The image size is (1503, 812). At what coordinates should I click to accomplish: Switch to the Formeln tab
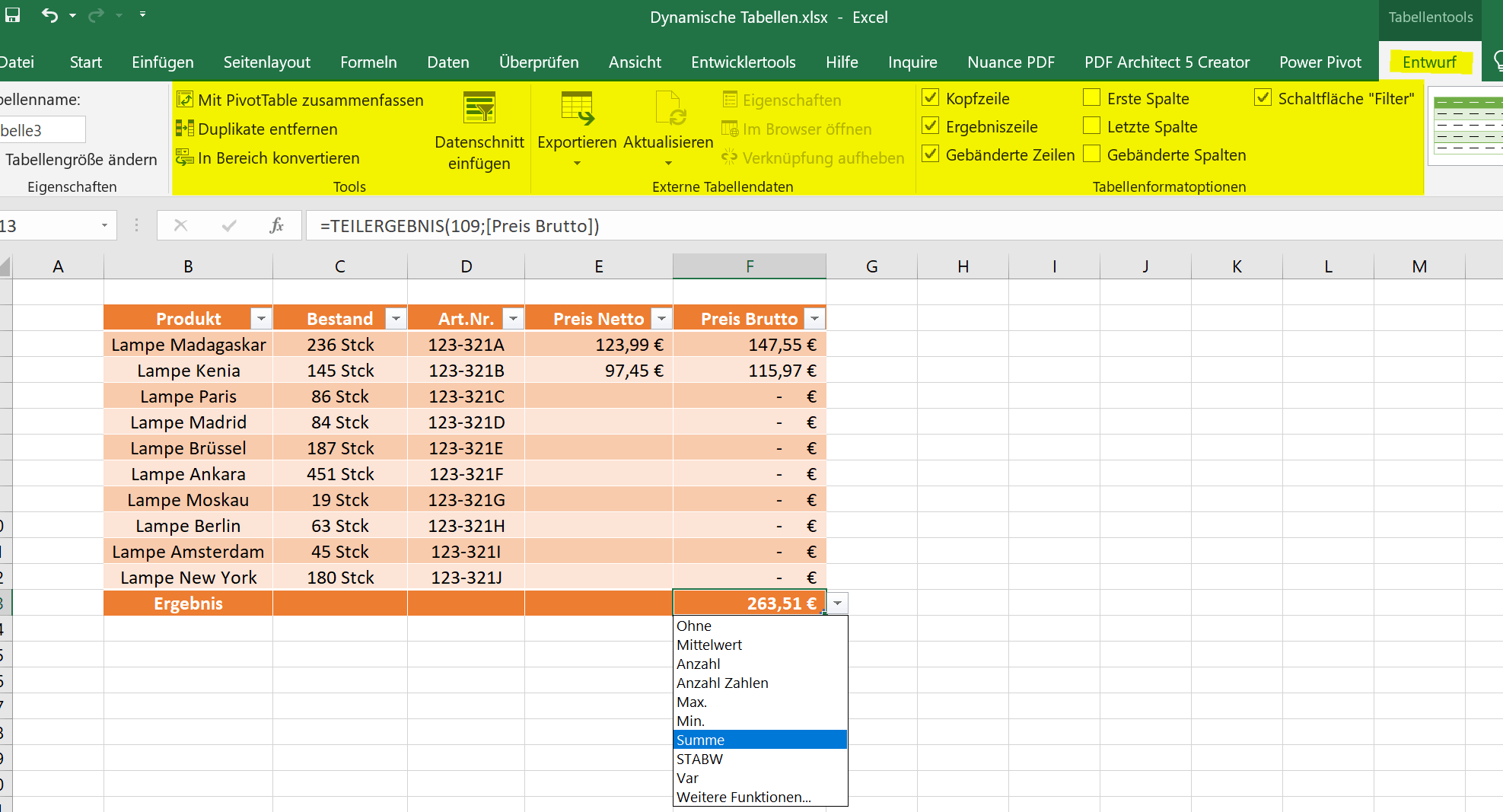coord(368,62)
